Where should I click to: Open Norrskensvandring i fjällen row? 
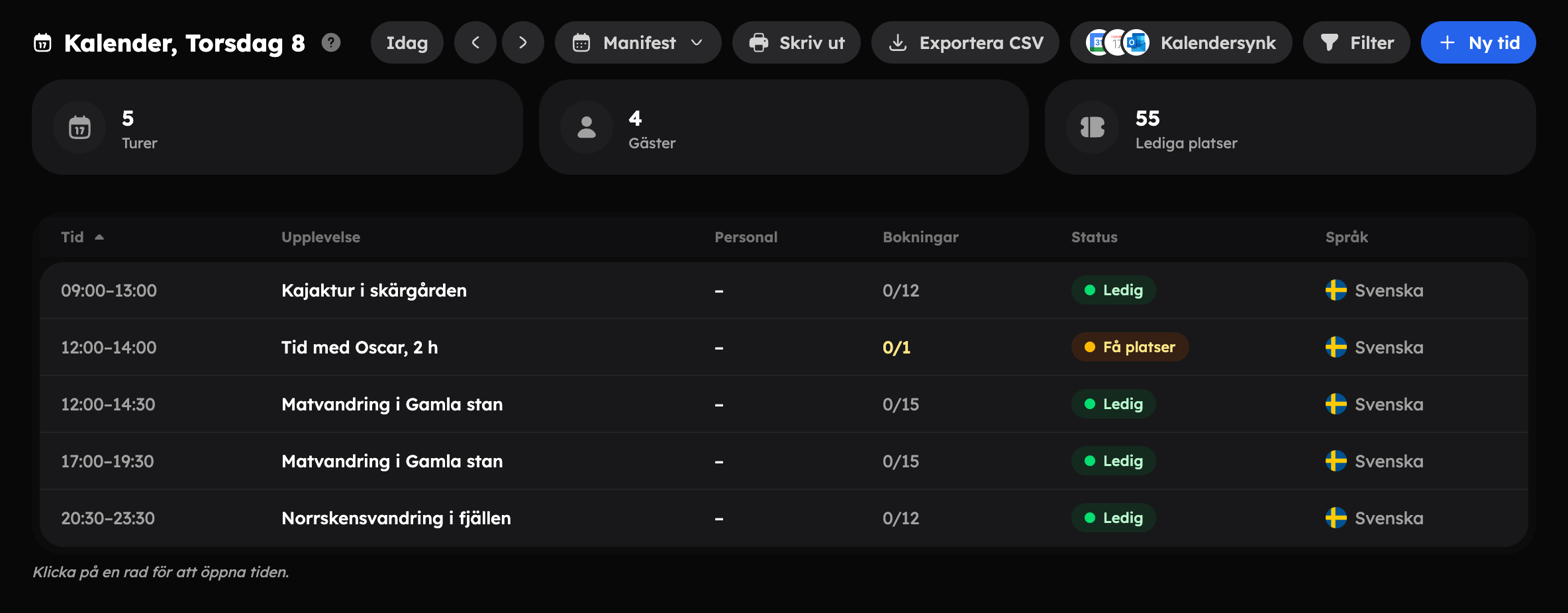click(784, 518)
